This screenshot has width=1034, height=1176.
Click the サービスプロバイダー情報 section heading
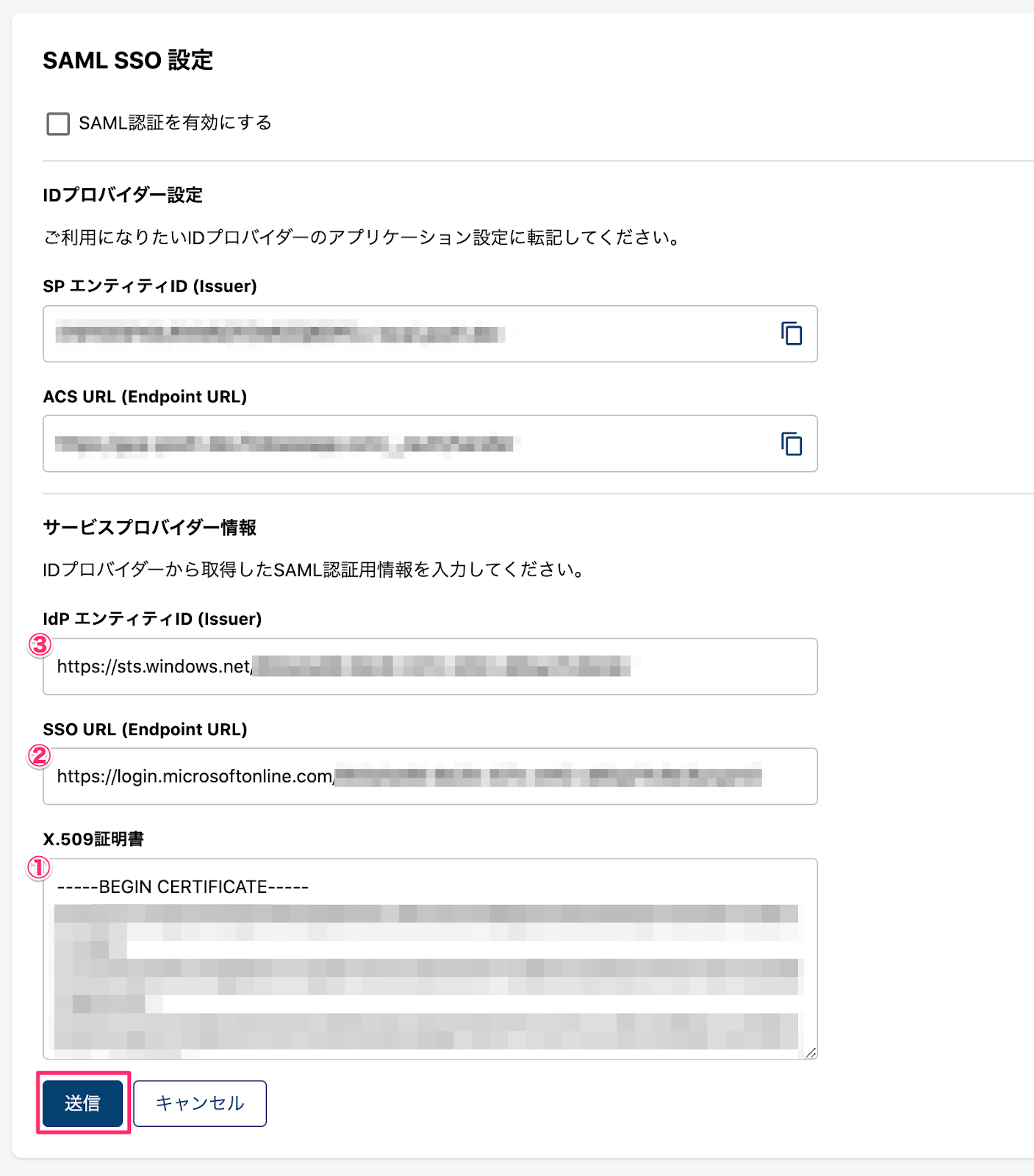click(x=149, y=527)
